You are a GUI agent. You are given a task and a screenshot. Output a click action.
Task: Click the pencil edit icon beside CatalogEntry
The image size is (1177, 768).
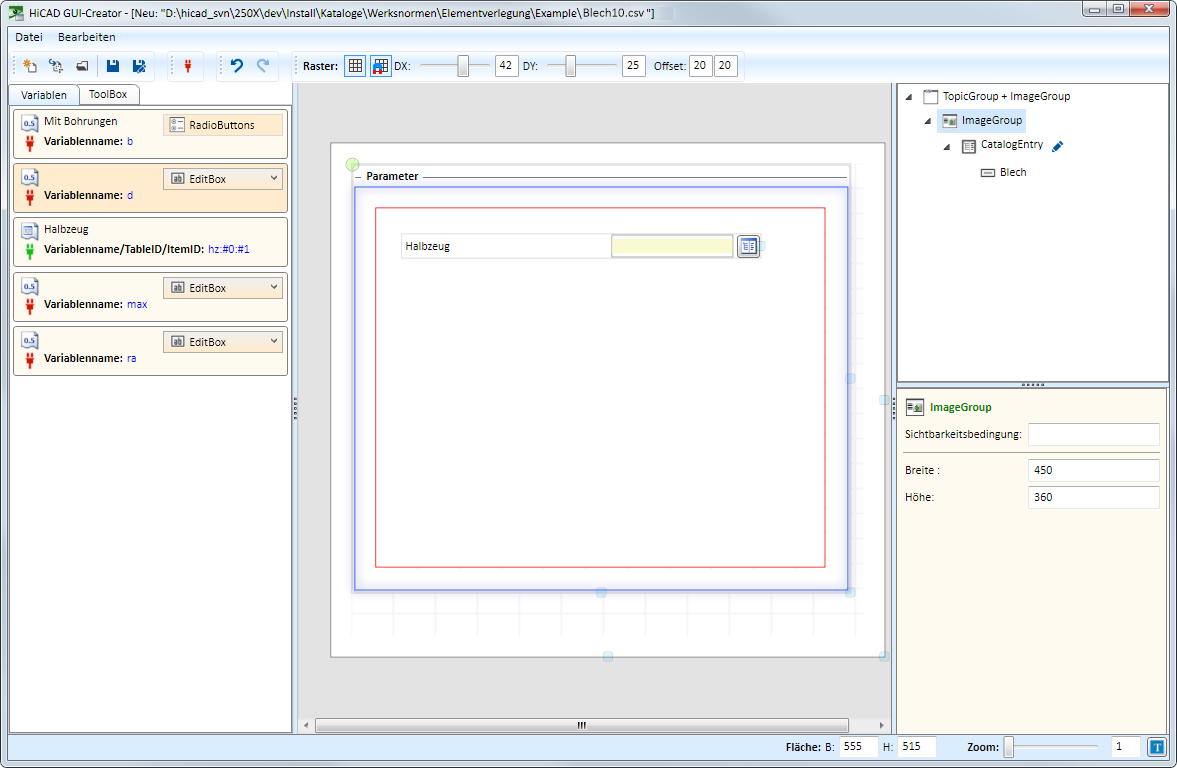(x=1058, y=146)
